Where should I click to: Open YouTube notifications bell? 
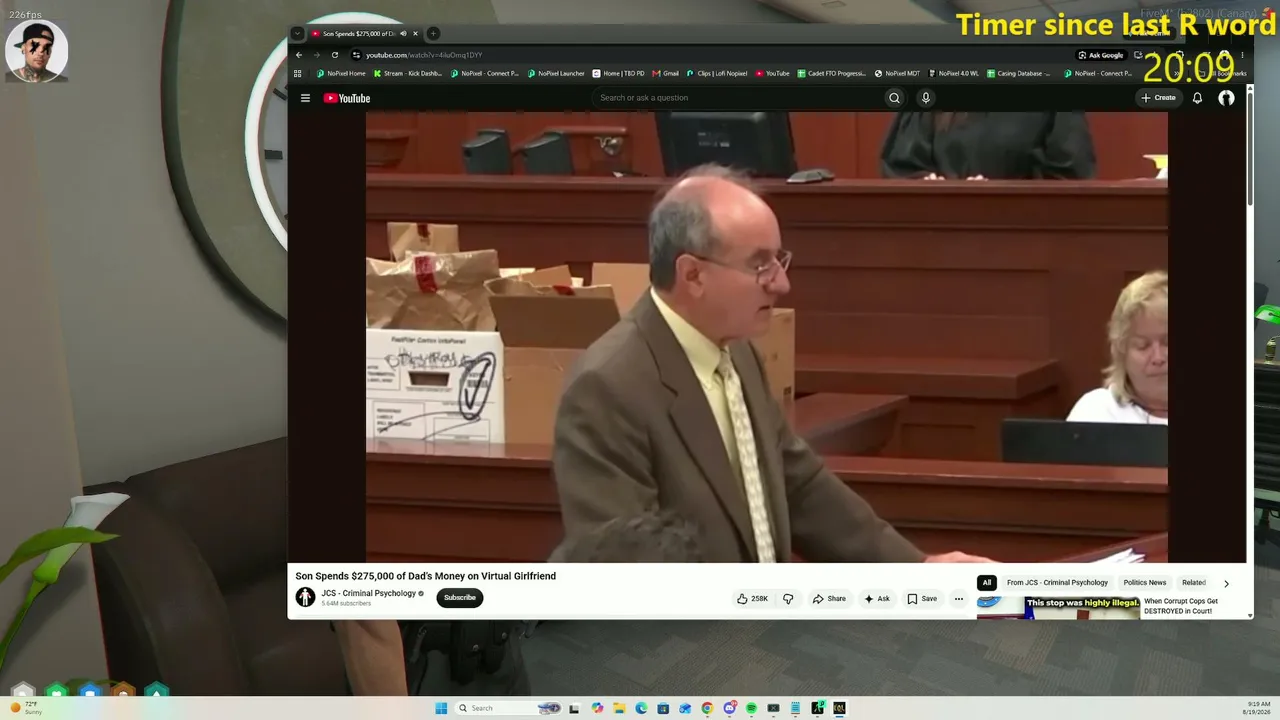click(1197, 98)
